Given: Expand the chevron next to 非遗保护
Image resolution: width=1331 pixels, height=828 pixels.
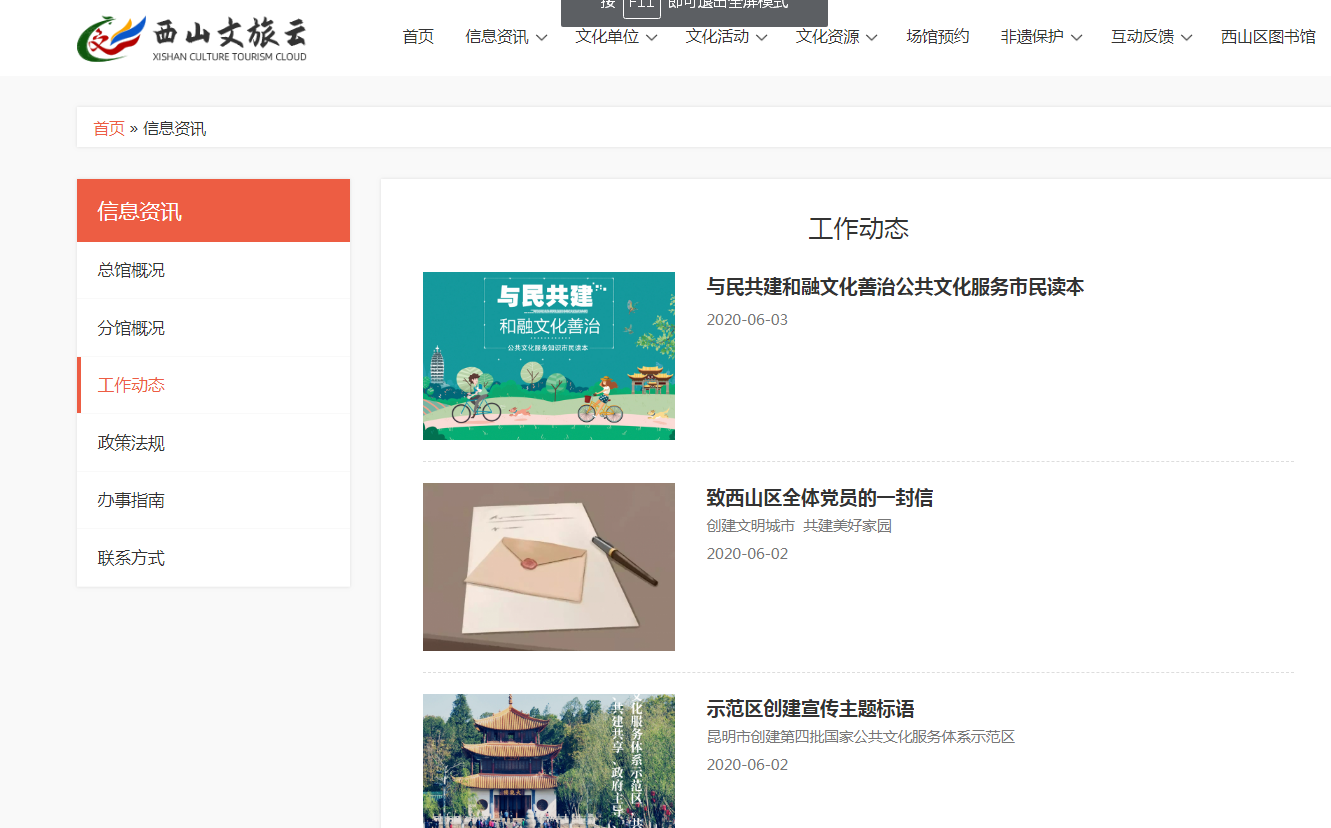Looking at the screenshot, I should point(1076,38).
